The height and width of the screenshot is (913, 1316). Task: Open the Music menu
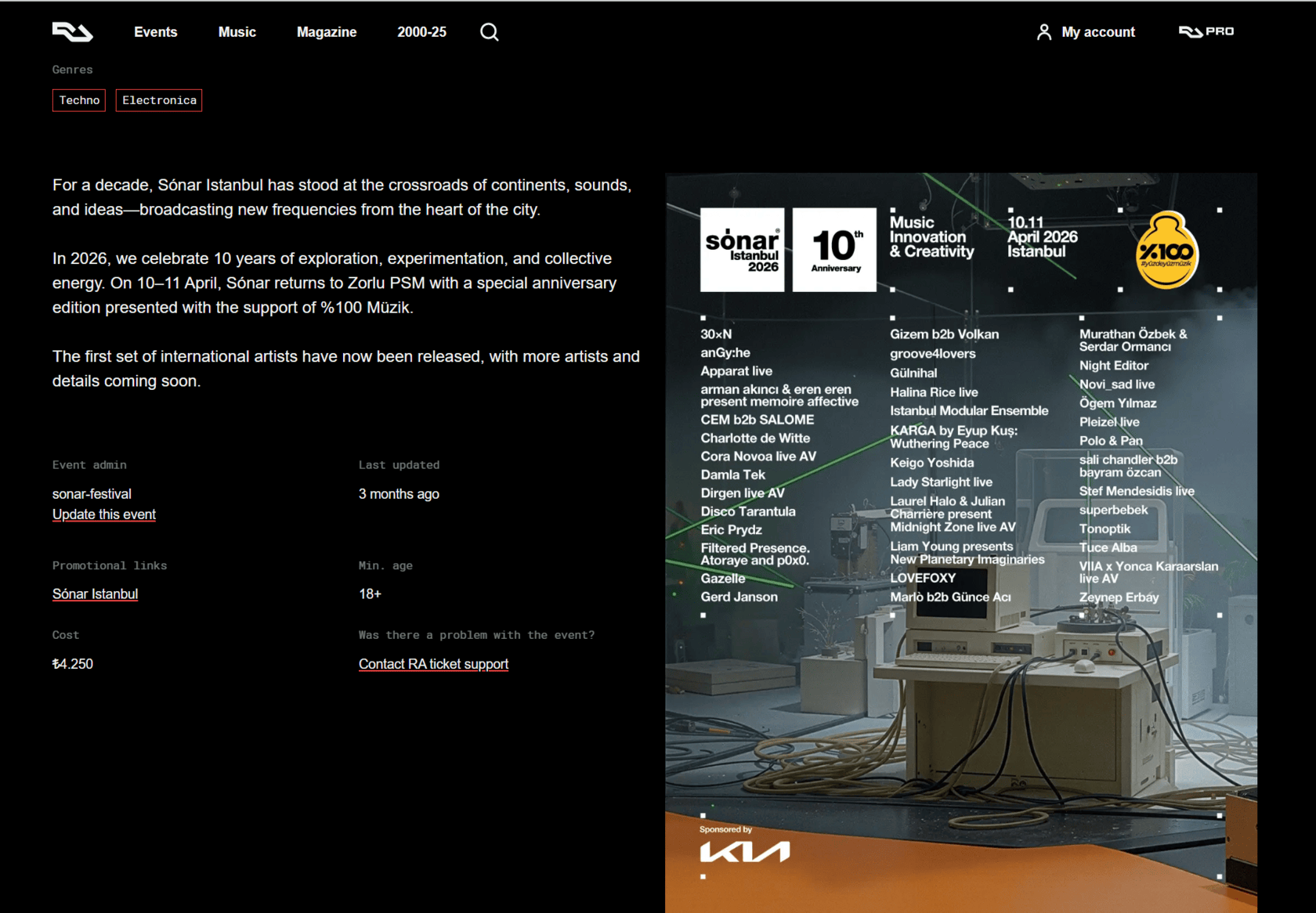click(237, 32)
